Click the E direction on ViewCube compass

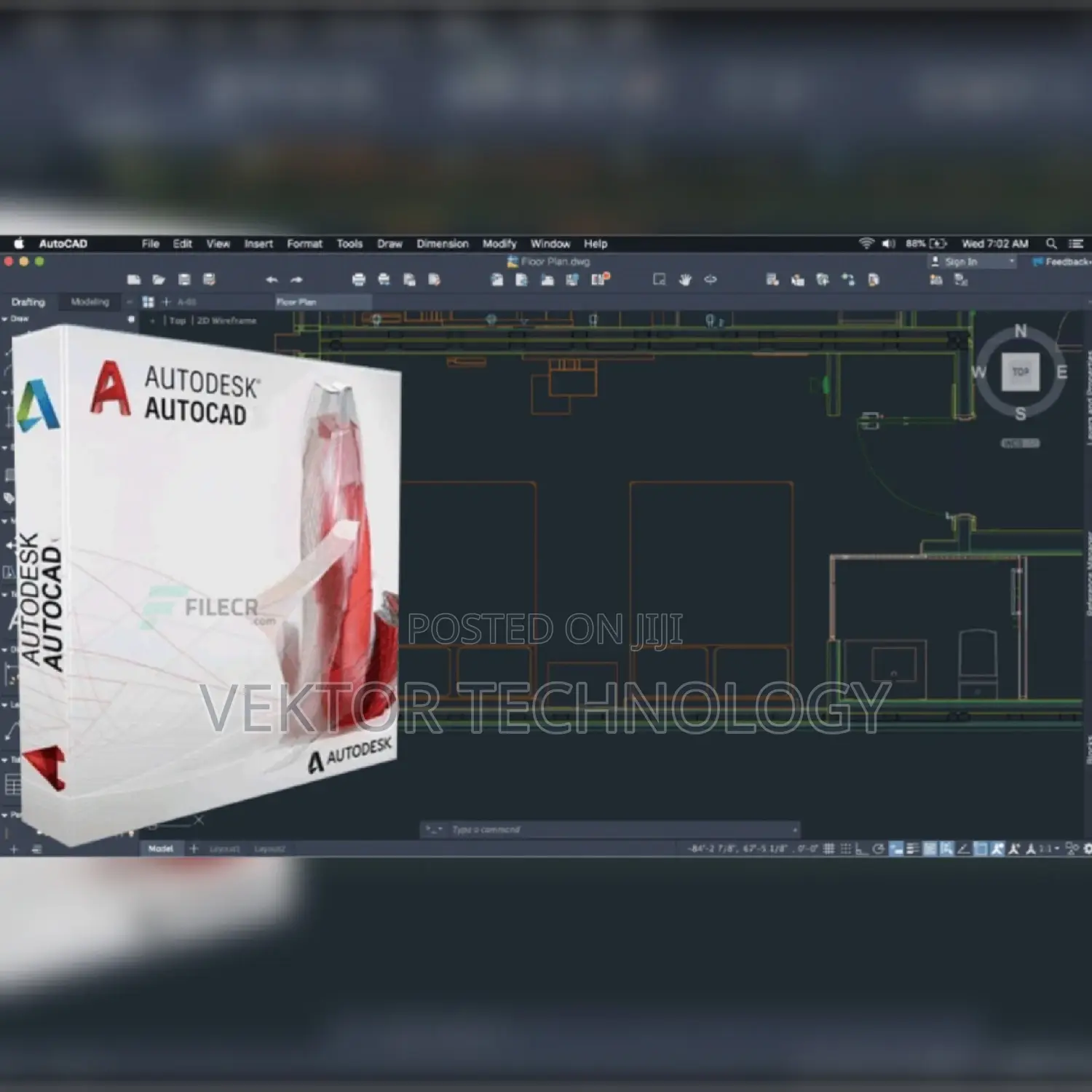click(1062, 372)
